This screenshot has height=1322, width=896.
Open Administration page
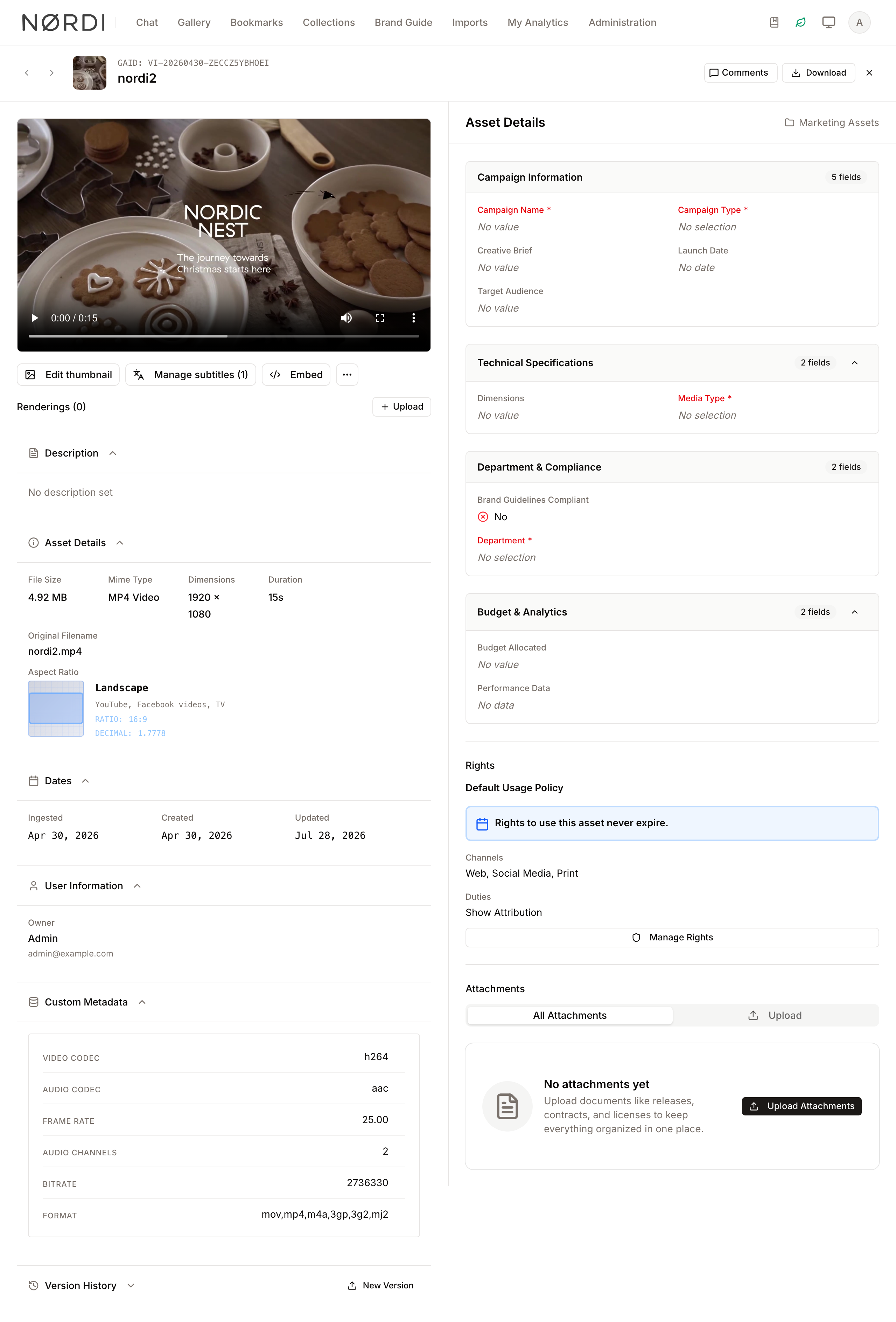622,22
